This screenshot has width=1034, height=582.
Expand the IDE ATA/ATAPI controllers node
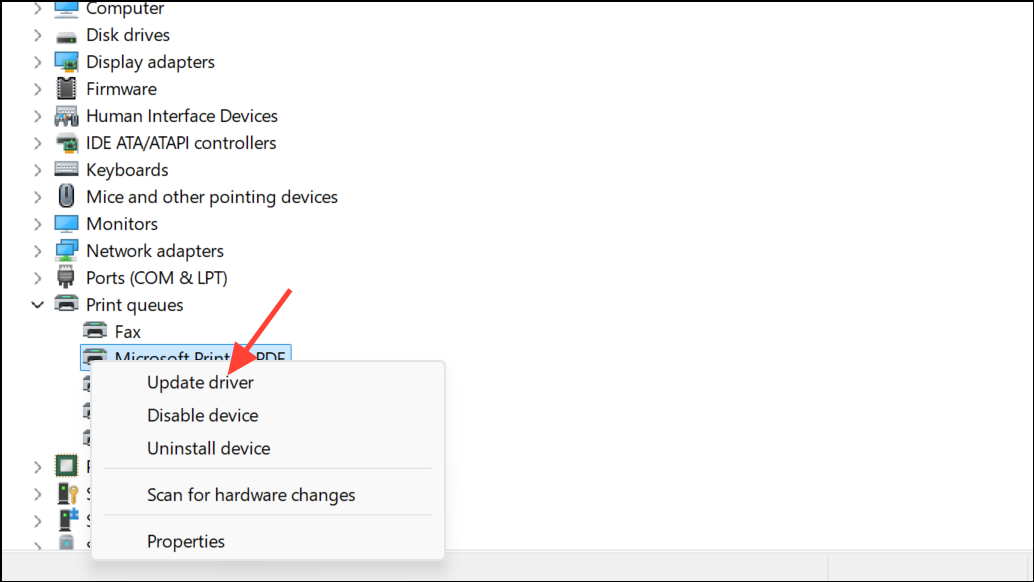click(38, 143)
